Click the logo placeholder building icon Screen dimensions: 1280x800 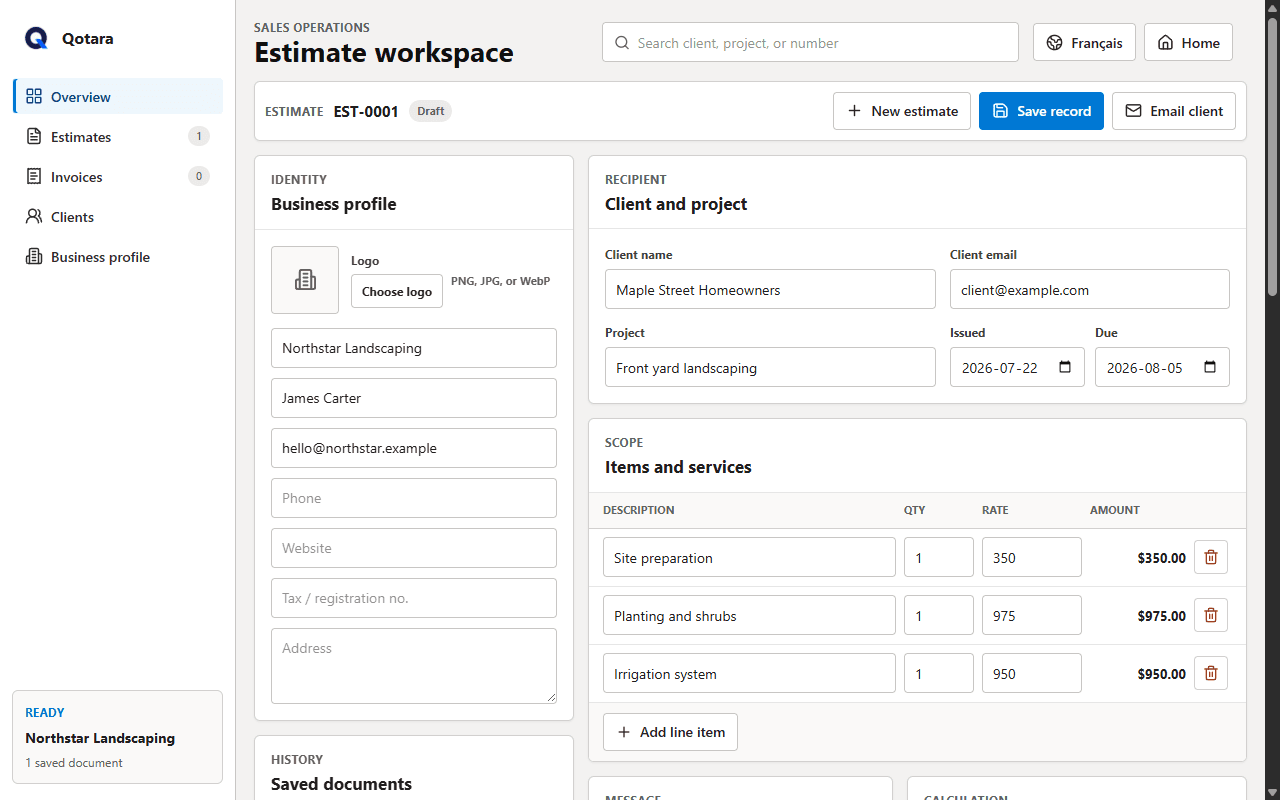[x=305, y=280]
